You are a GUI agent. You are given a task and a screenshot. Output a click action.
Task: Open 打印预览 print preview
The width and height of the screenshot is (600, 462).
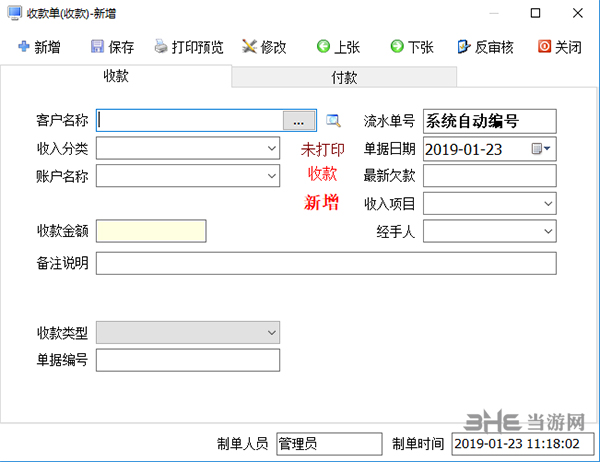(x=189, y=47)
